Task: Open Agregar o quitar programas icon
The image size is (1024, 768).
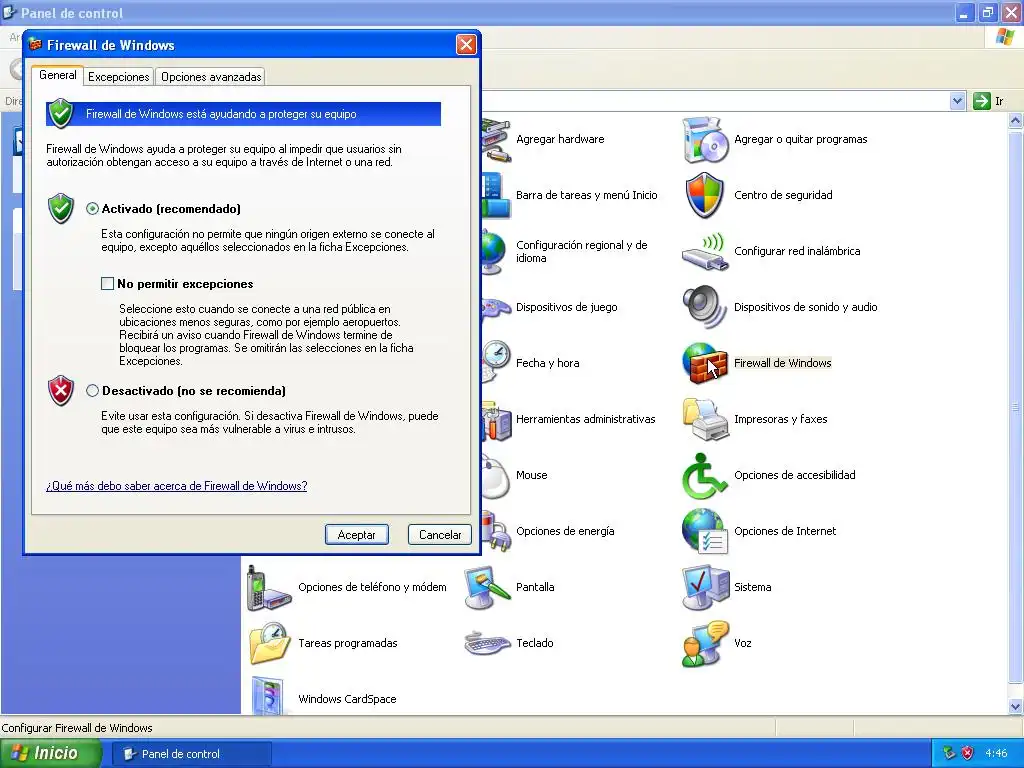Action: tap(705, 139)
